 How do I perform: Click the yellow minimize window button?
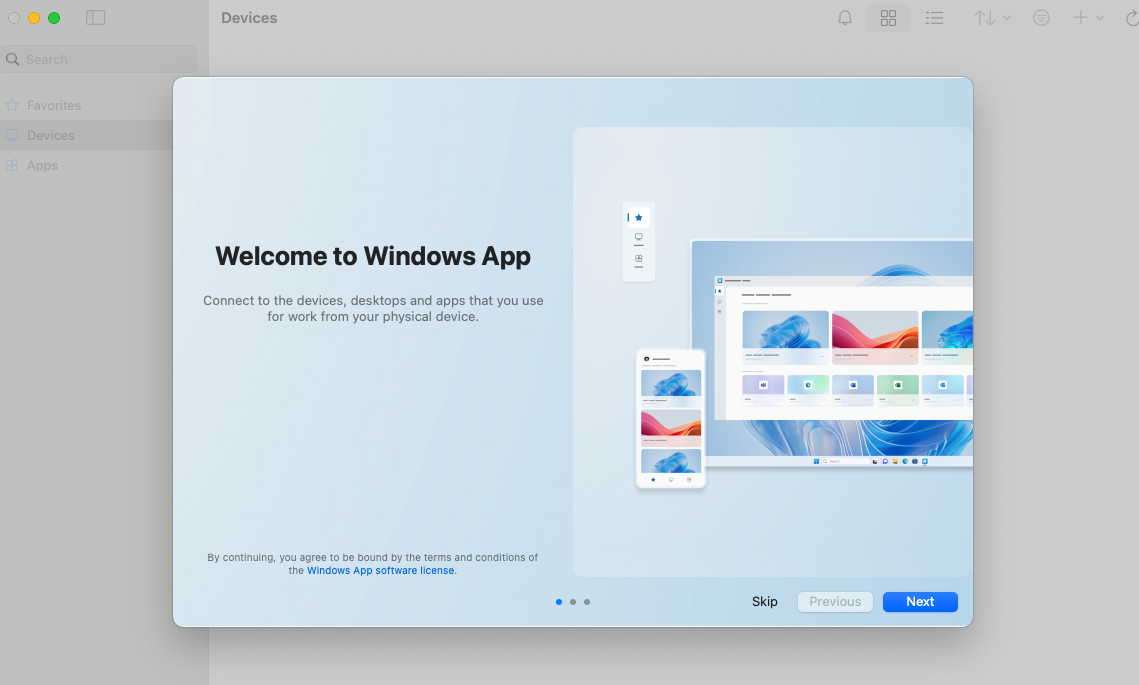[33, 17]
